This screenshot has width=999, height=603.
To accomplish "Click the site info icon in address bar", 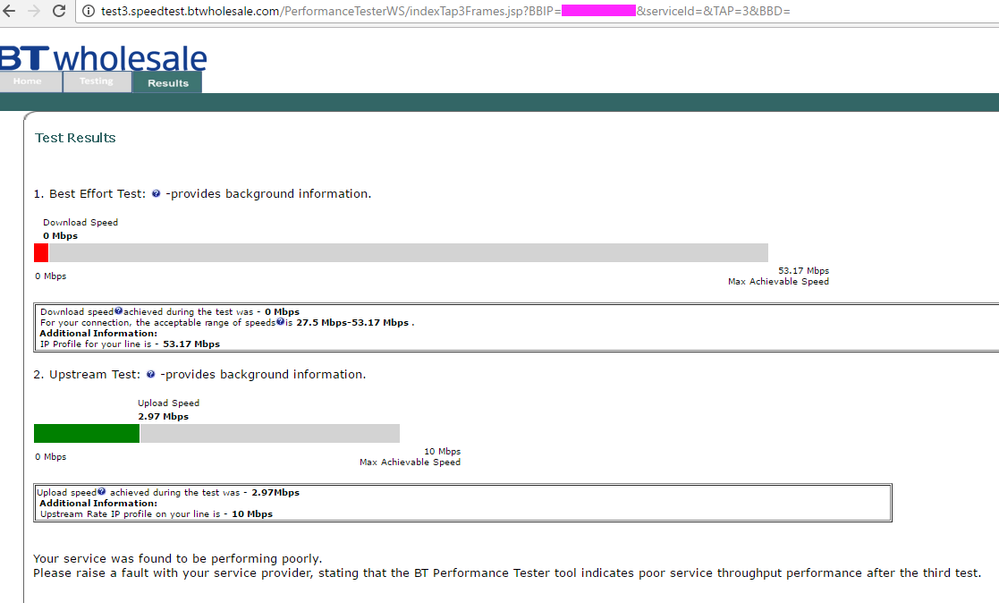I will coord(89,11).
